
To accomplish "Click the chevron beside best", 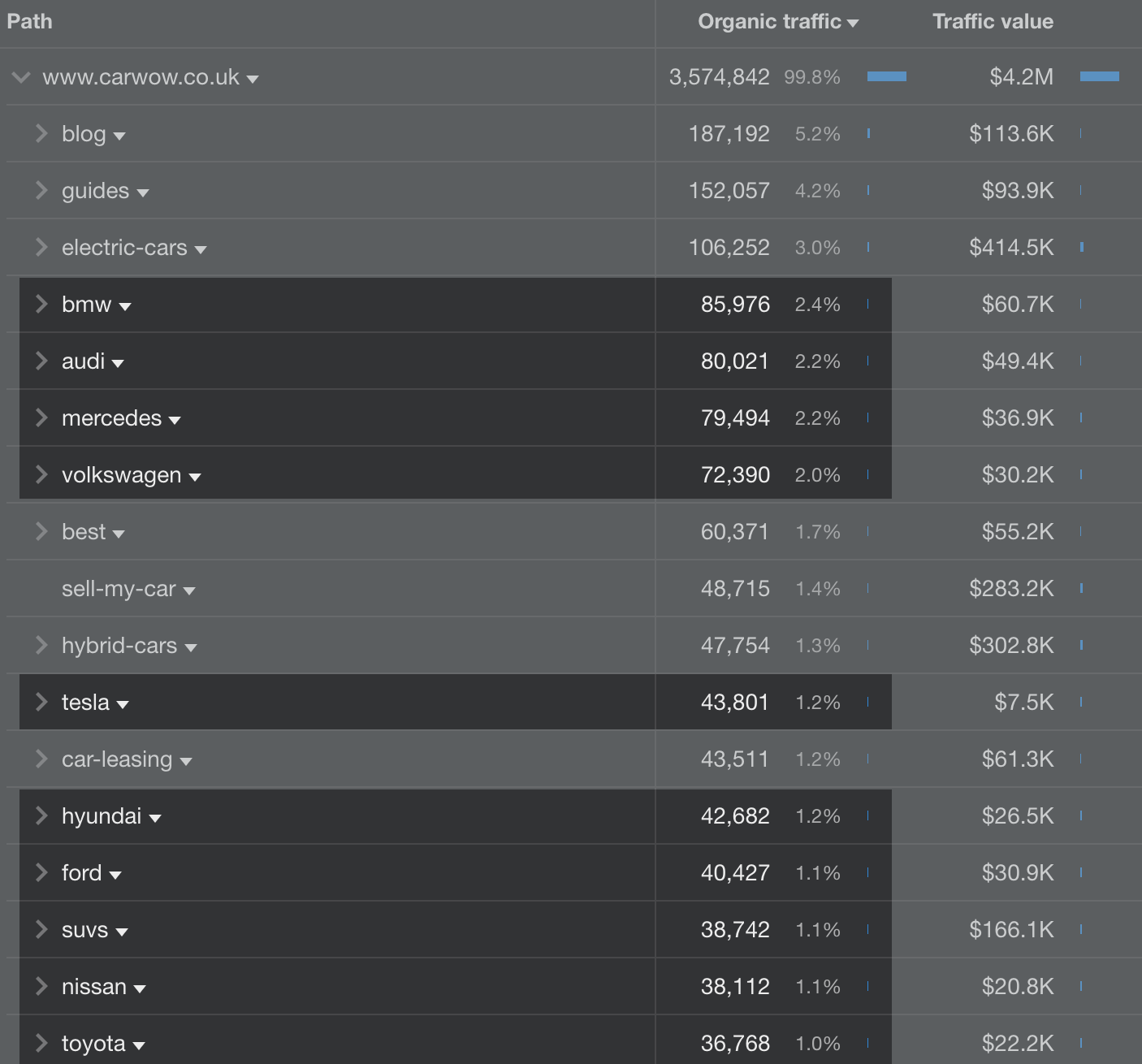I will tap(41, 532).
